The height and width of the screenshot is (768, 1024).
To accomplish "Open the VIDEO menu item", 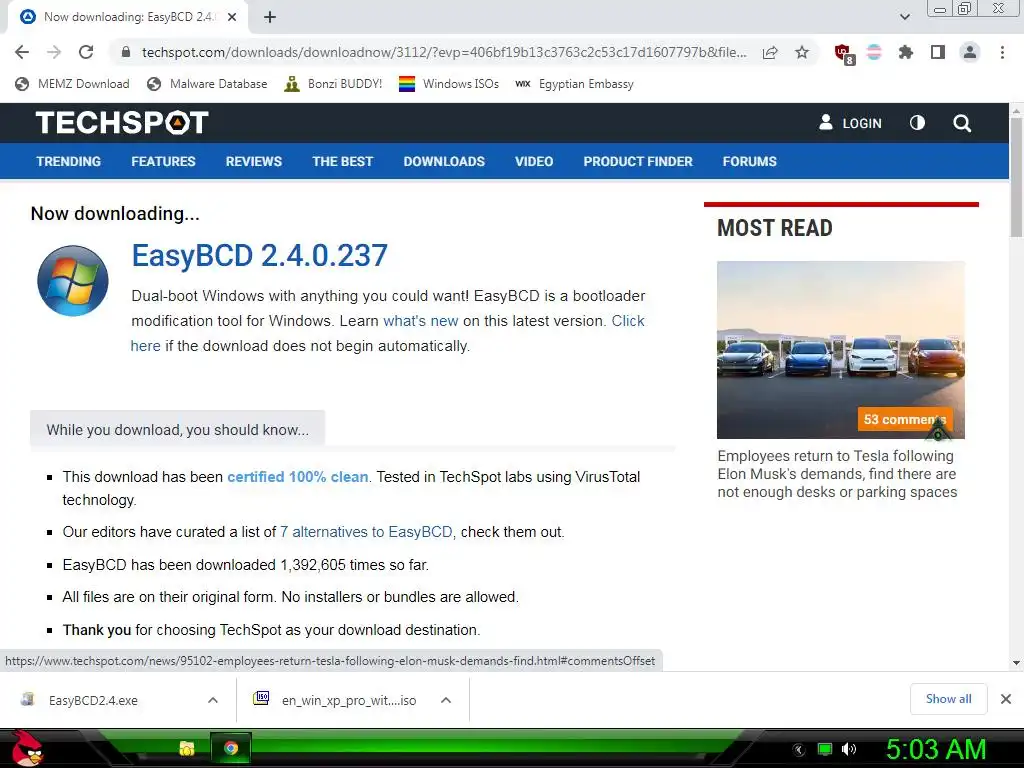I will (534, 161).
